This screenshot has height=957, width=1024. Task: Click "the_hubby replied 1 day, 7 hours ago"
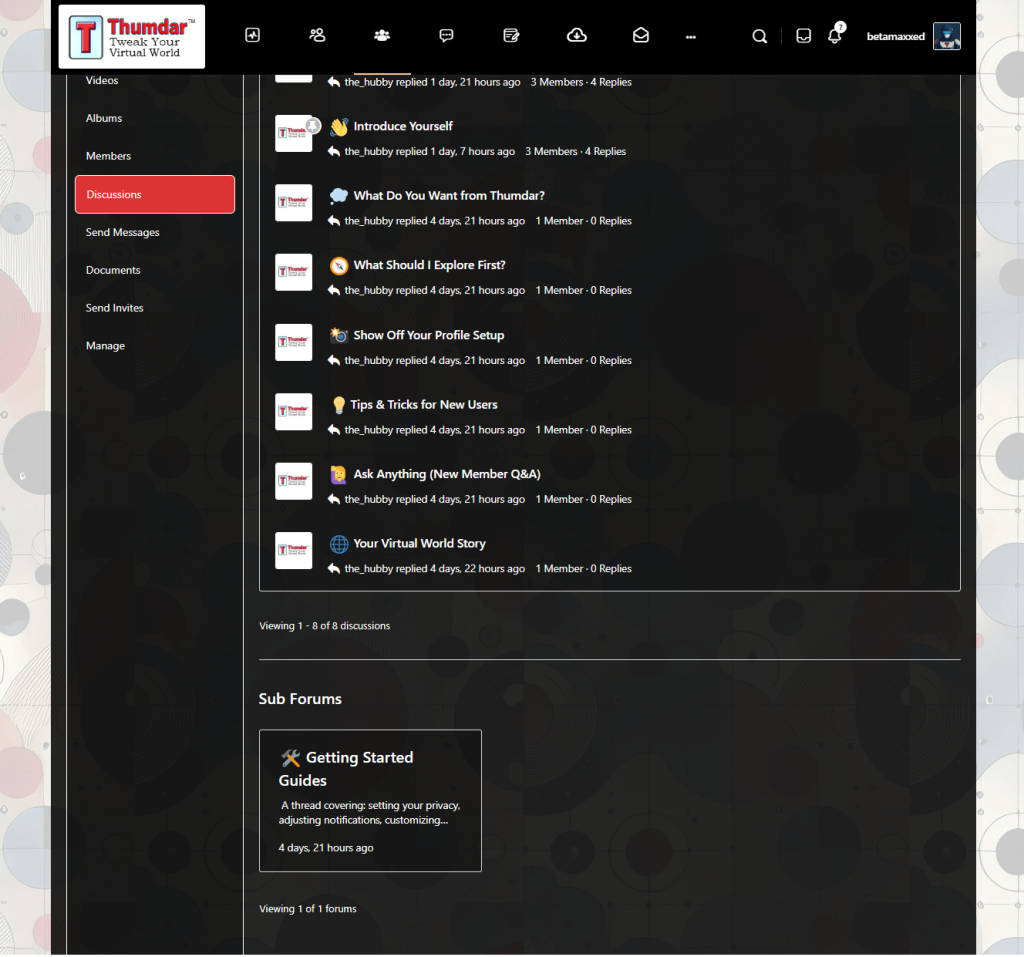click(x=430, y=152)
